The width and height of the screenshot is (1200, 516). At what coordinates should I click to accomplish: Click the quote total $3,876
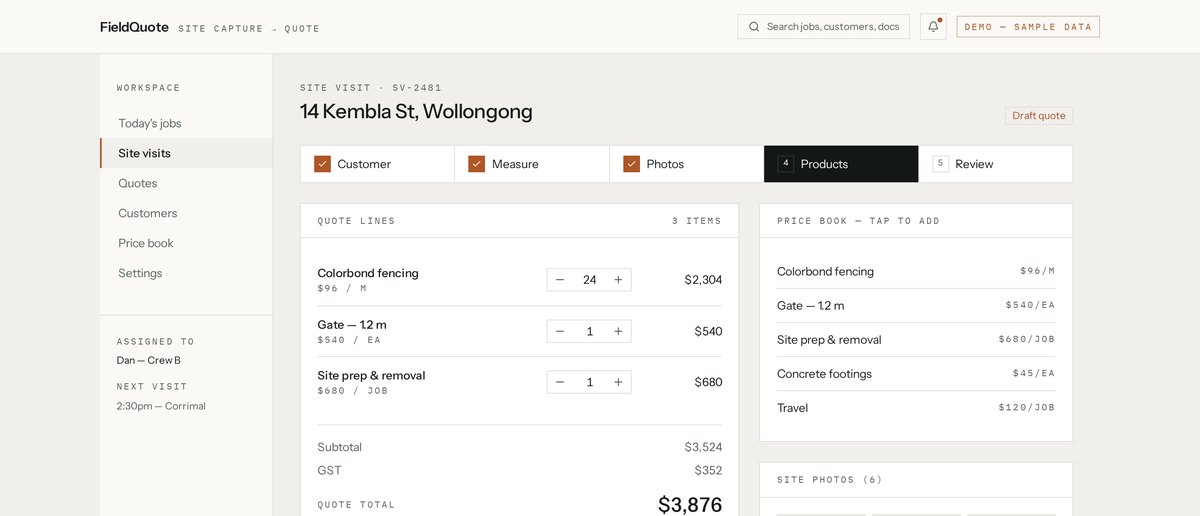[x=690, y=505]
